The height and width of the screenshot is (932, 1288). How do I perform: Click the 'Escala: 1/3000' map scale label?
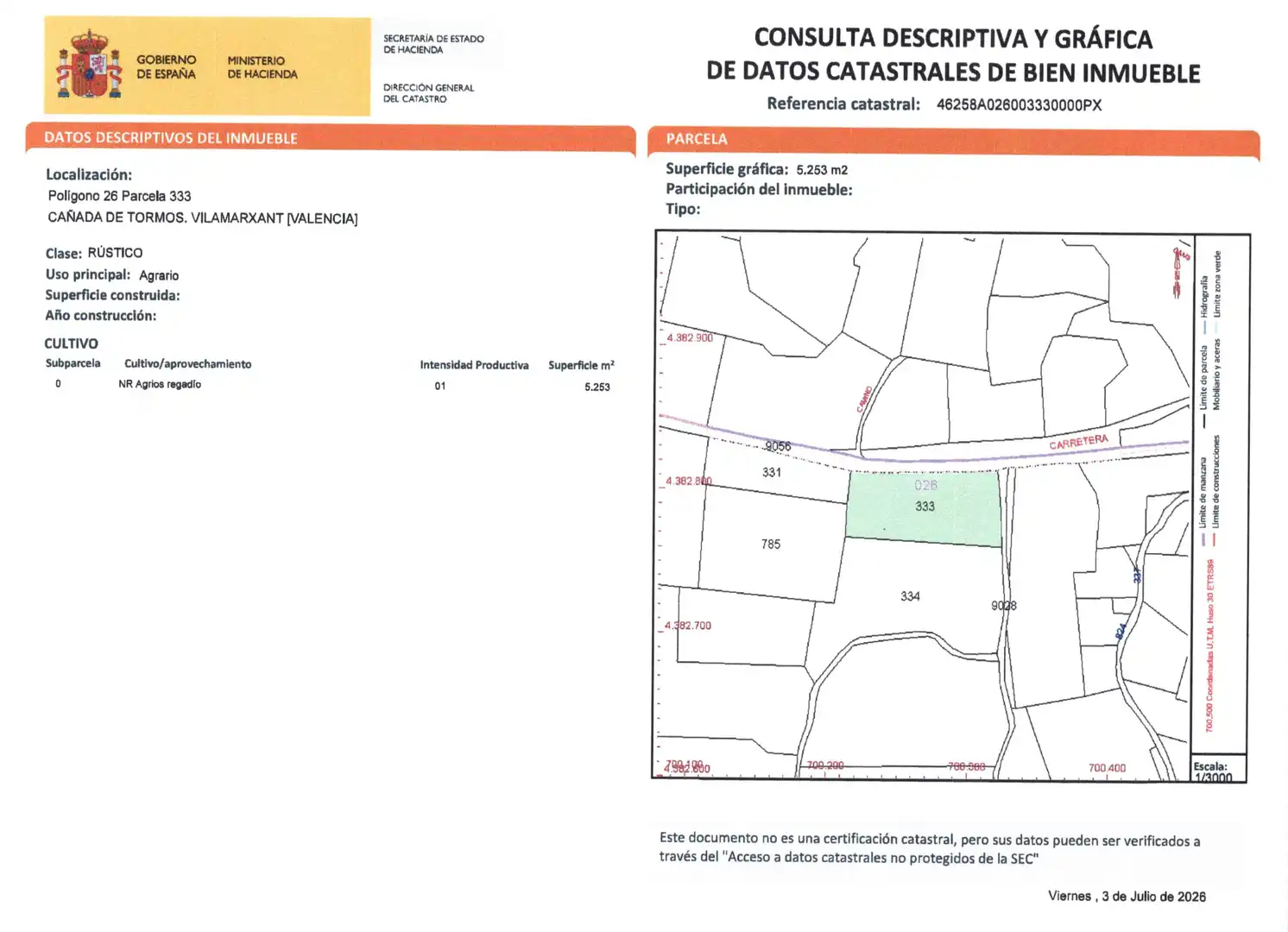pos(1213,771)
